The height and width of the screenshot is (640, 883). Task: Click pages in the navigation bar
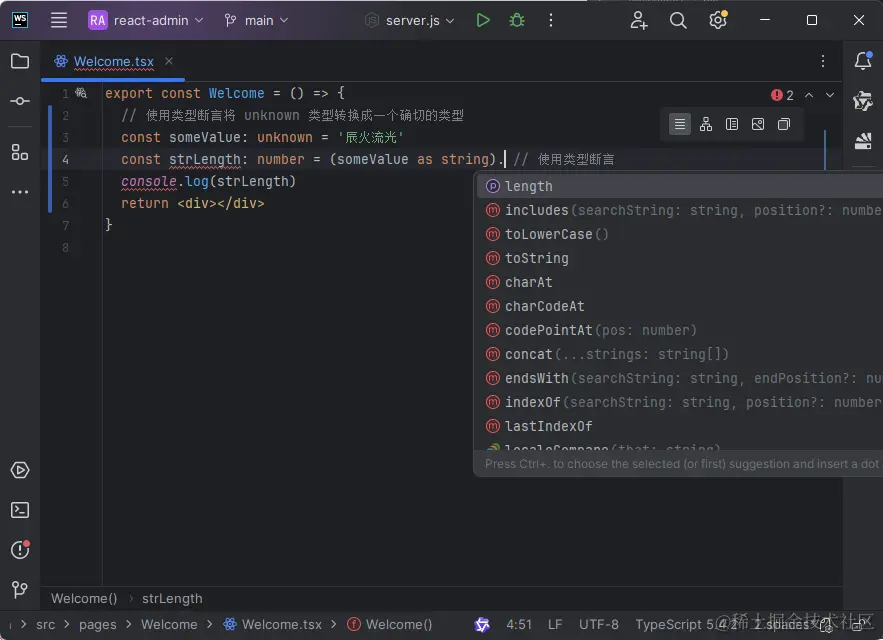click(97, 624)
